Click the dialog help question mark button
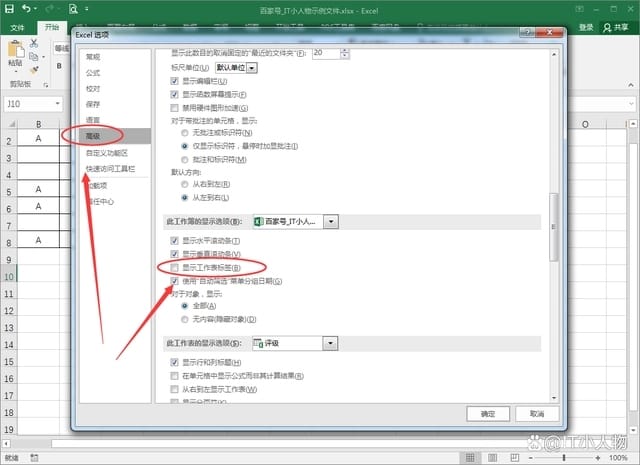Viewport: 640px width, 465px height. (x=527, y=32)
